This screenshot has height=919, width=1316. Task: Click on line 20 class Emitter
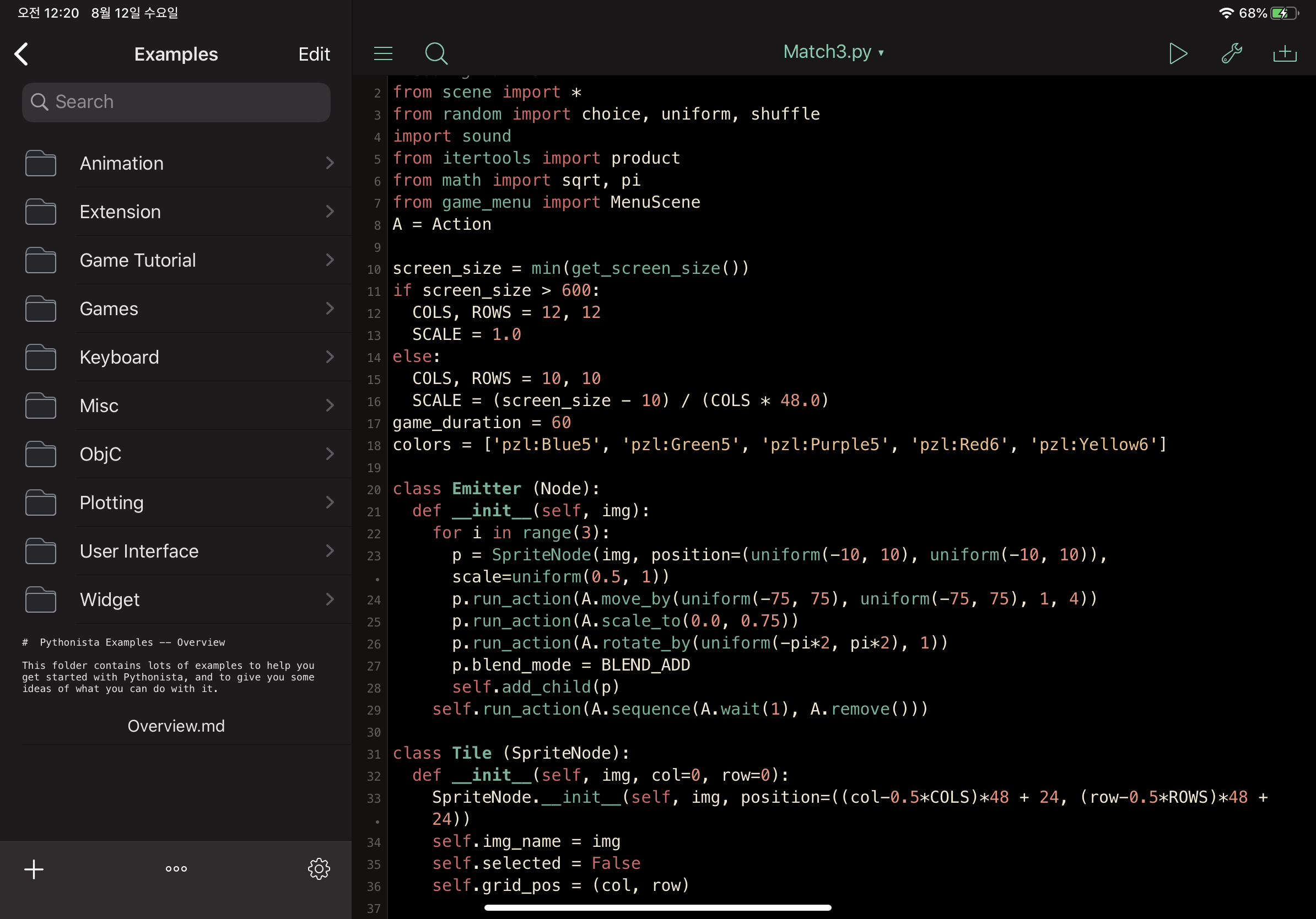496,489
